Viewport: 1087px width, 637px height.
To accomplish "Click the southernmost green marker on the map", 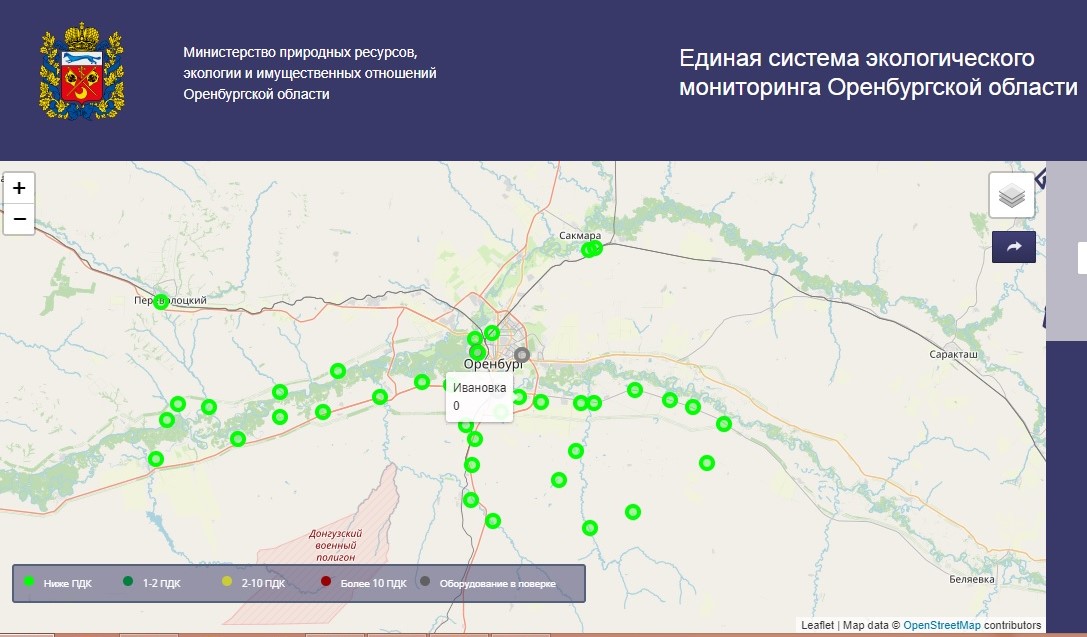I will [590, 528].
